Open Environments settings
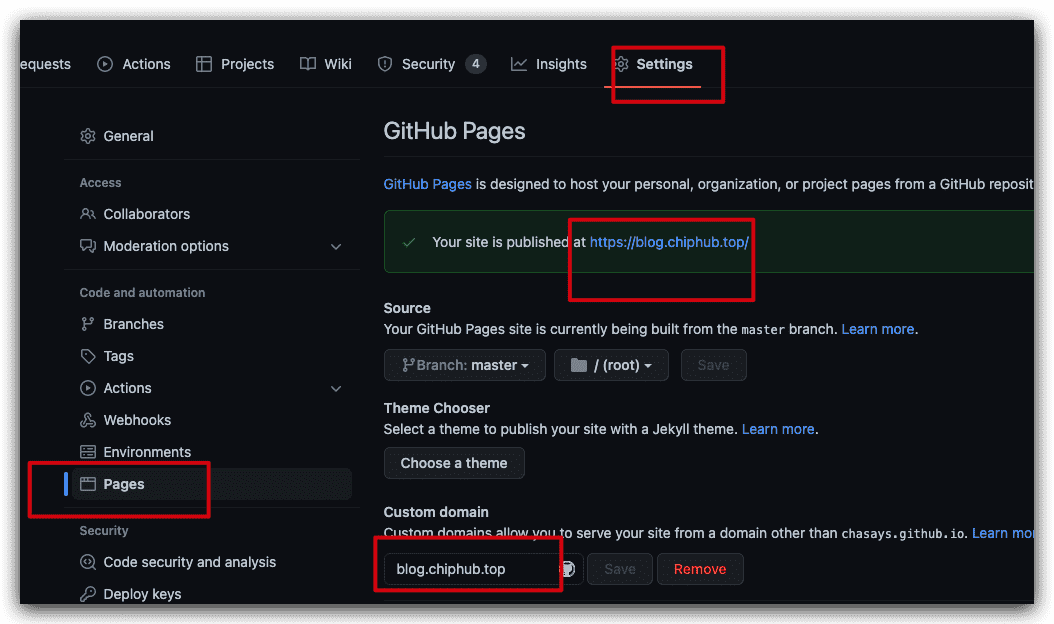 [x=212, y=452]
